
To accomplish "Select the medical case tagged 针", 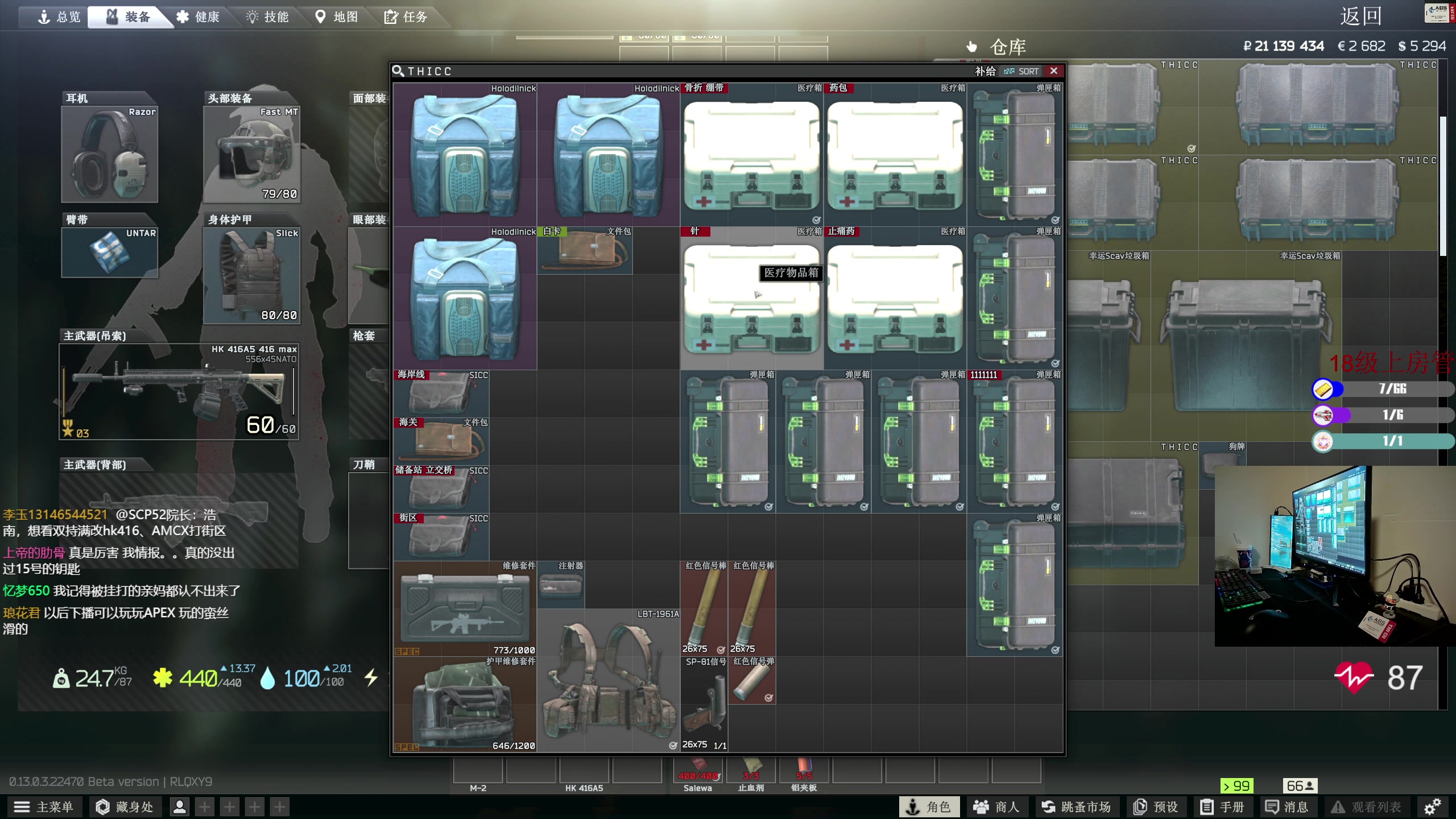I will 751,298.
